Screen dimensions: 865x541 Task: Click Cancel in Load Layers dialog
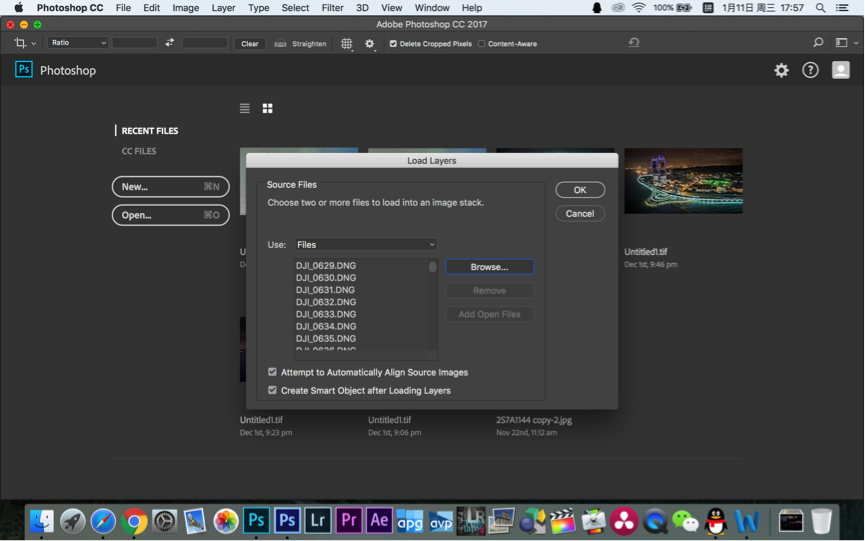click(x=580, y=213)
